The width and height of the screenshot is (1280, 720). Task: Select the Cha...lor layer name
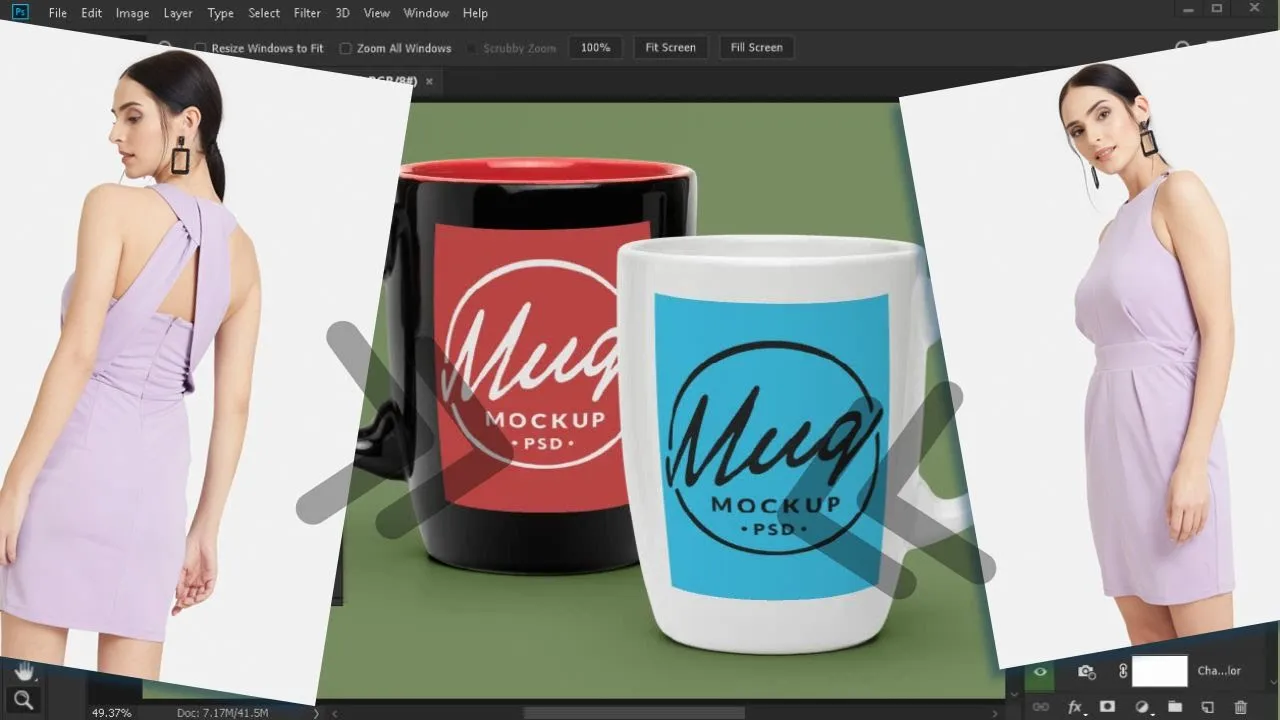click(1219, 671)
